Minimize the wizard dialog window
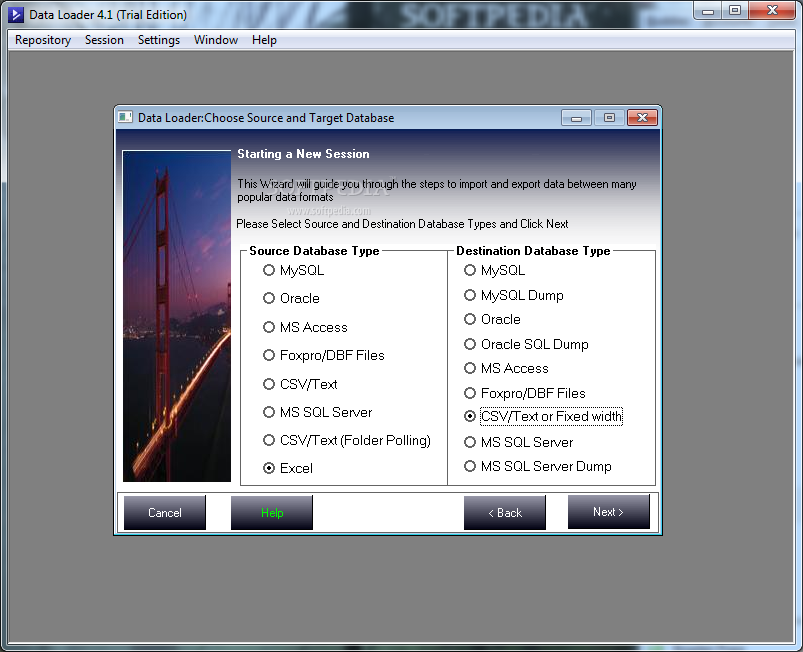This screenshot has width=803, height=652. click(577, 118)
